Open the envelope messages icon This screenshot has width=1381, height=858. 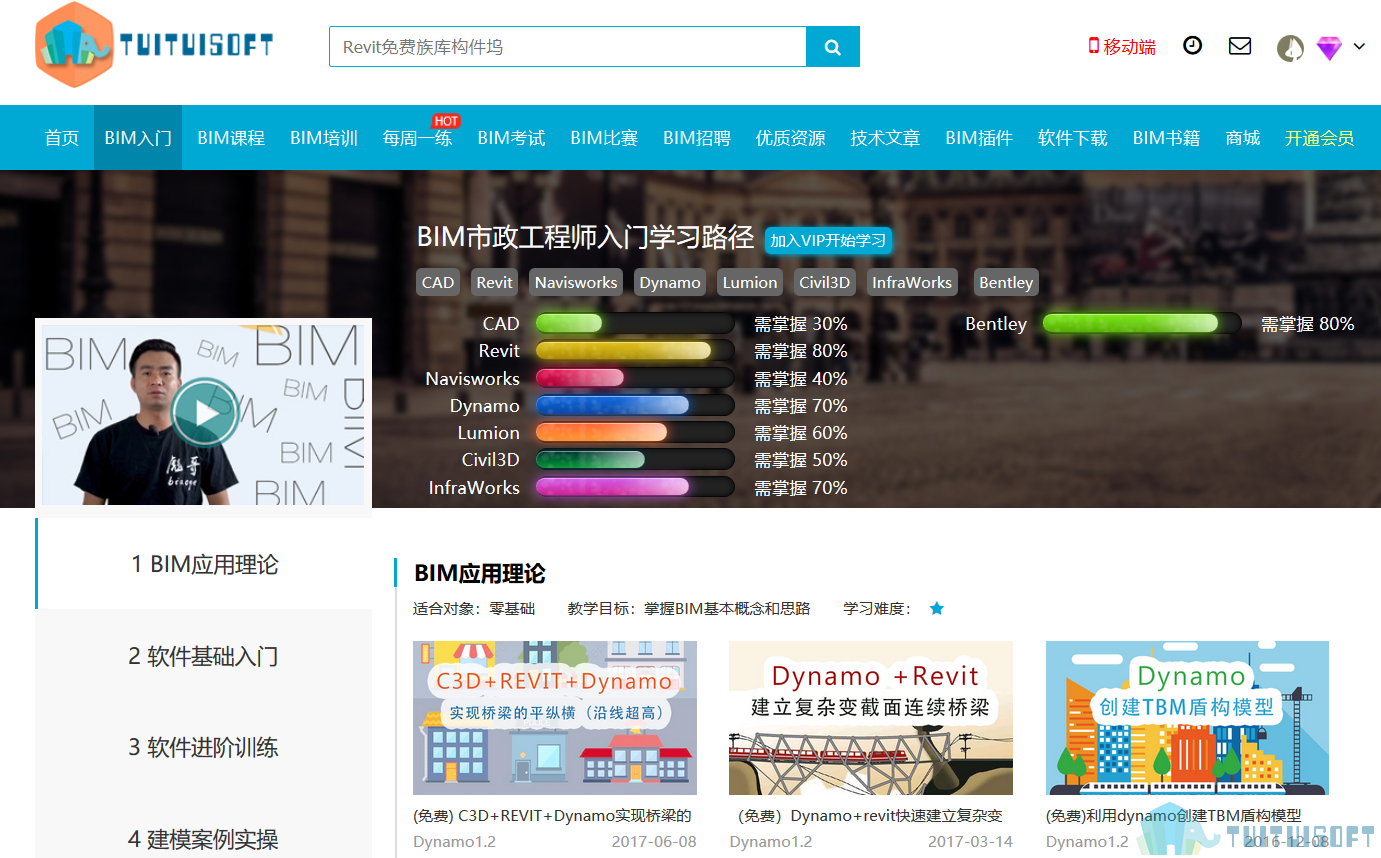click(x=1240, y=46)
